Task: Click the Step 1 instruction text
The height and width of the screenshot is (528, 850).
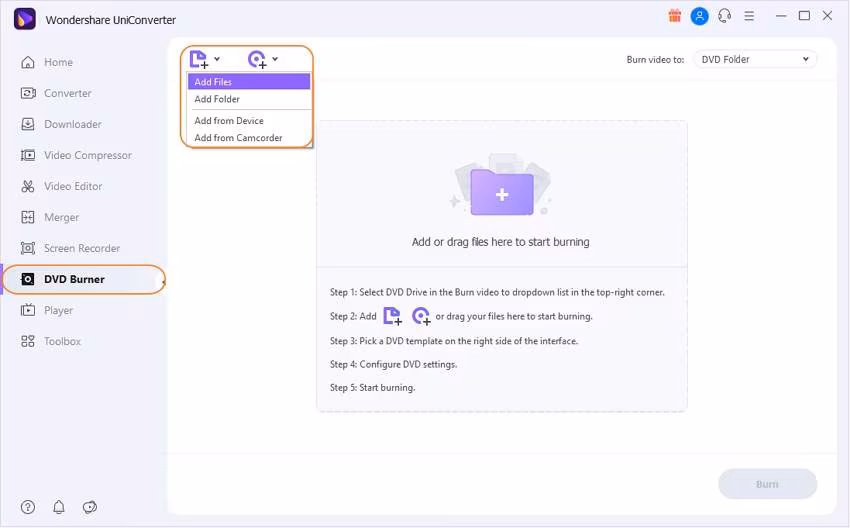Action: (x=497, y=292)
